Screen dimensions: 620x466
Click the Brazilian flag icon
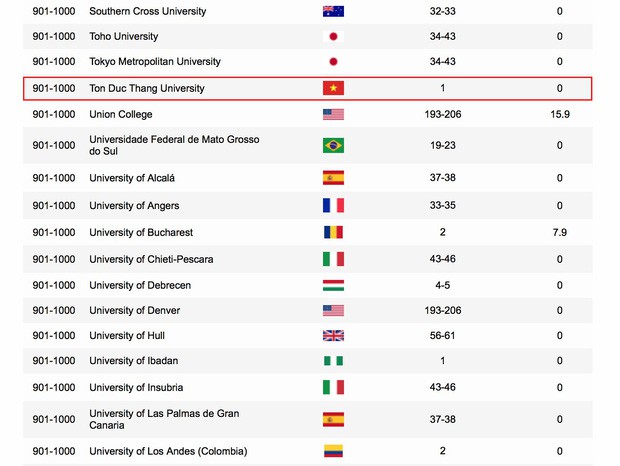(x=333, y=145)
